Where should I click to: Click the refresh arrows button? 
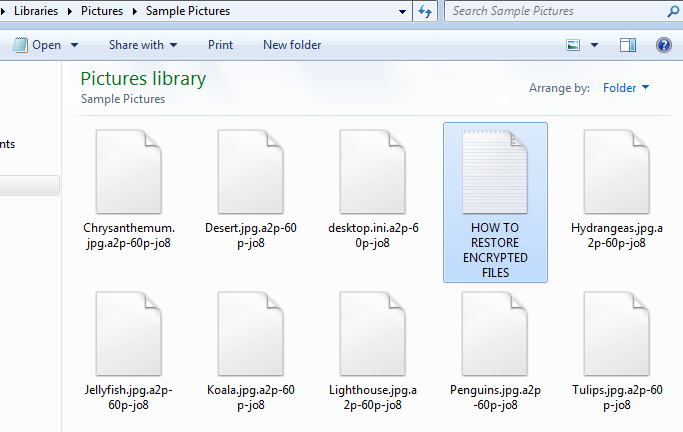point(425,11)
